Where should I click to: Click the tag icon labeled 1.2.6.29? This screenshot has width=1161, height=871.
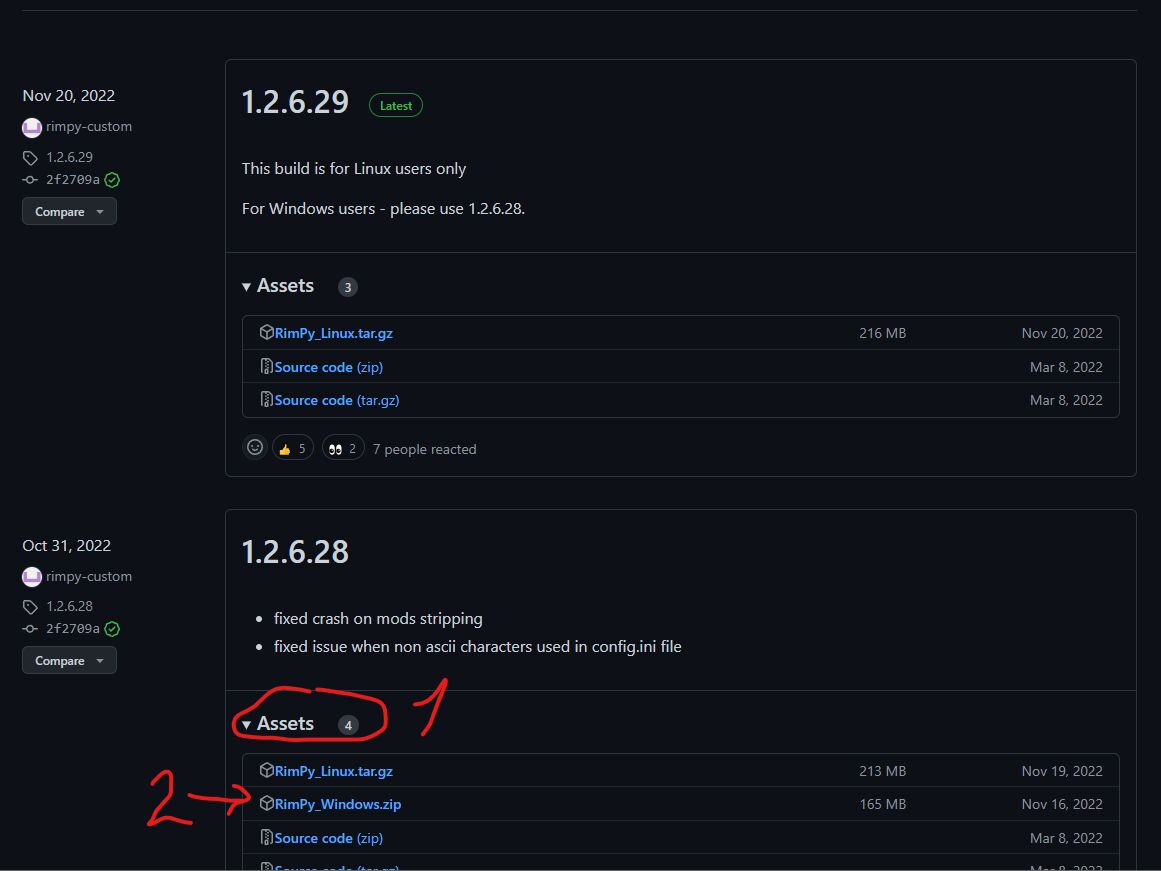31,158
